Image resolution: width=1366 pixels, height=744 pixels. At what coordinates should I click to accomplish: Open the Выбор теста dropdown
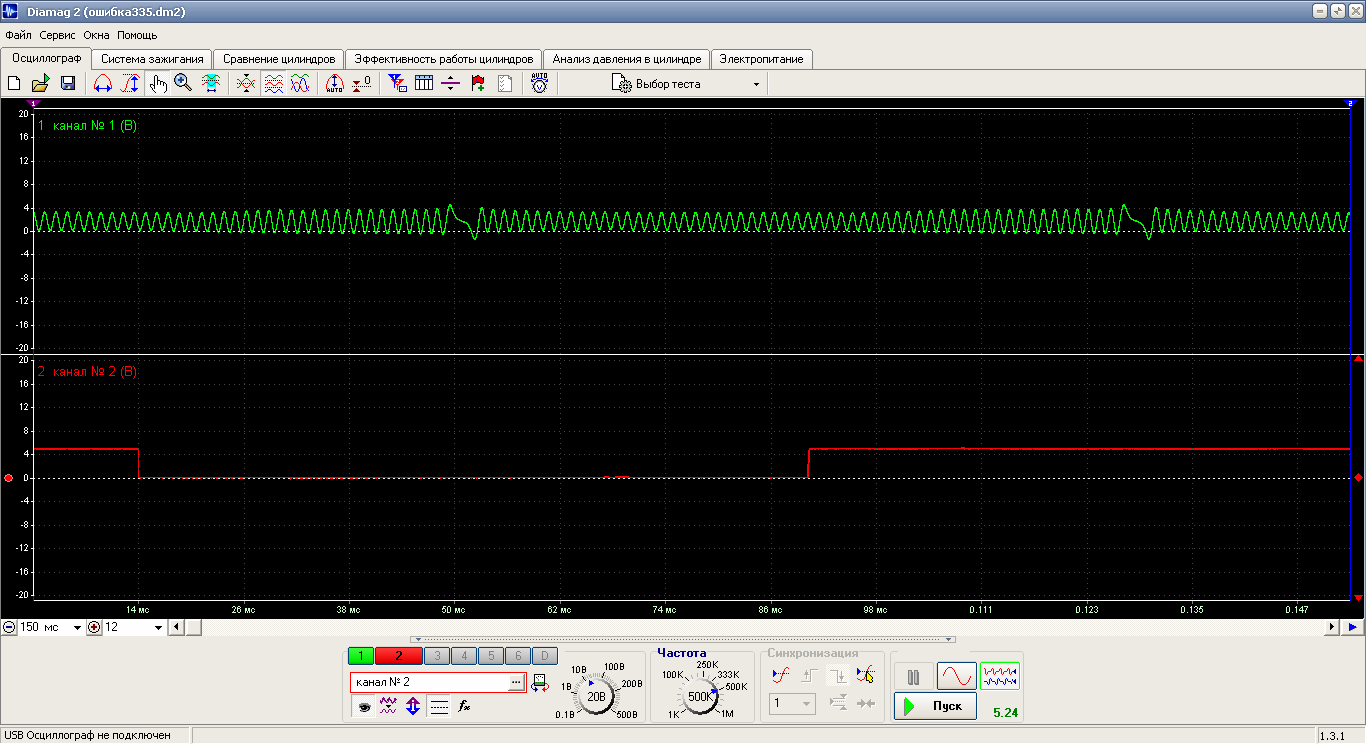click(x=686, y=84)
